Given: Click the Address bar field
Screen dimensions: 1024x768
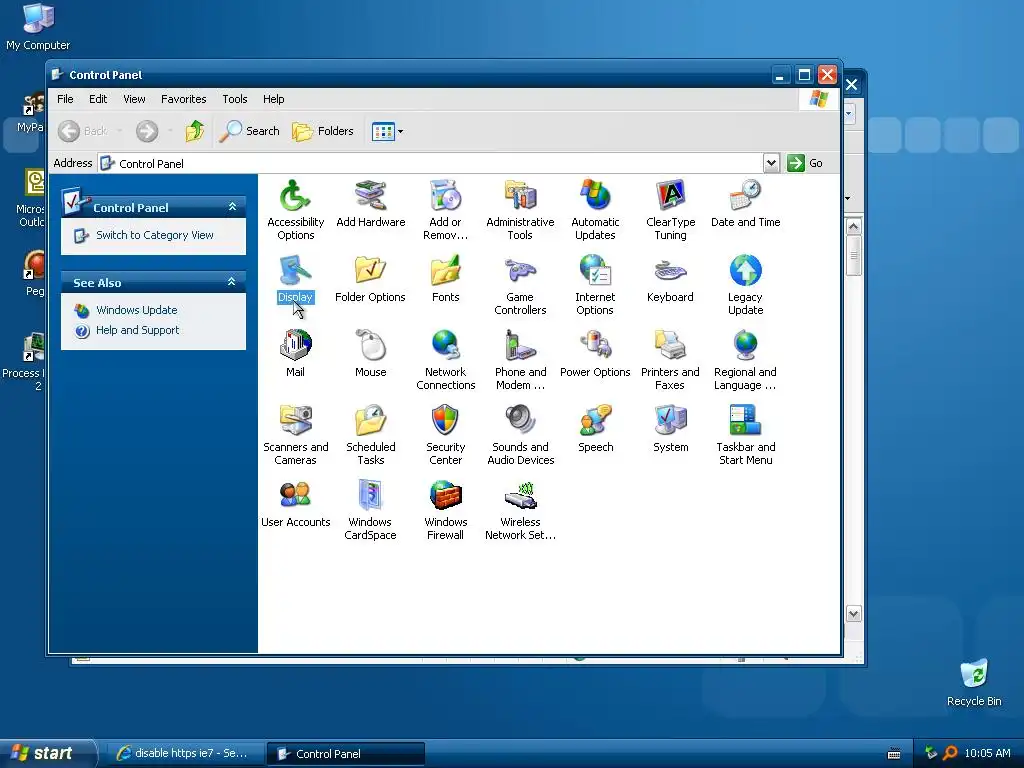Looking at the screenshot, I should click(431, 163).
